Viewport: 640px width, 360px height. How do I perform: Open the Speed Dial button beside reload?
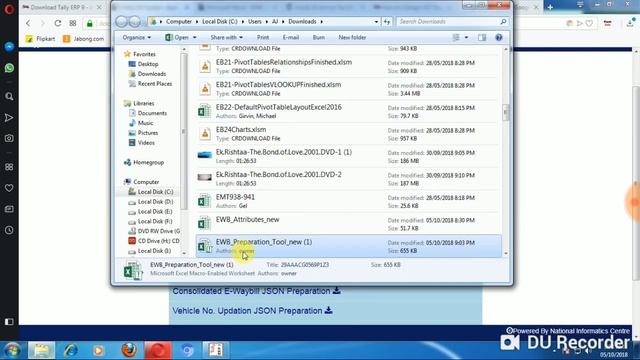pyautogui.click(x=73, y=23)
